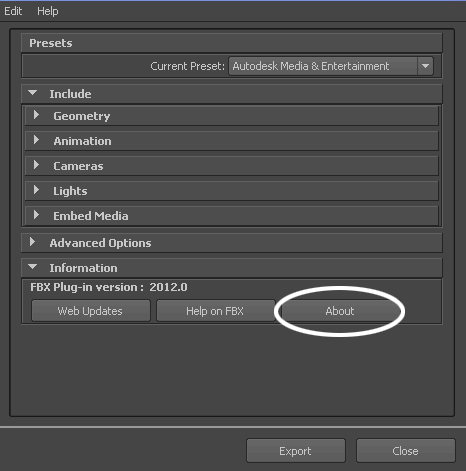Image resolution: width=466 pixels, height=471 pixels.
Task: Collapse the Information section triangle
Action: point(33,267)
